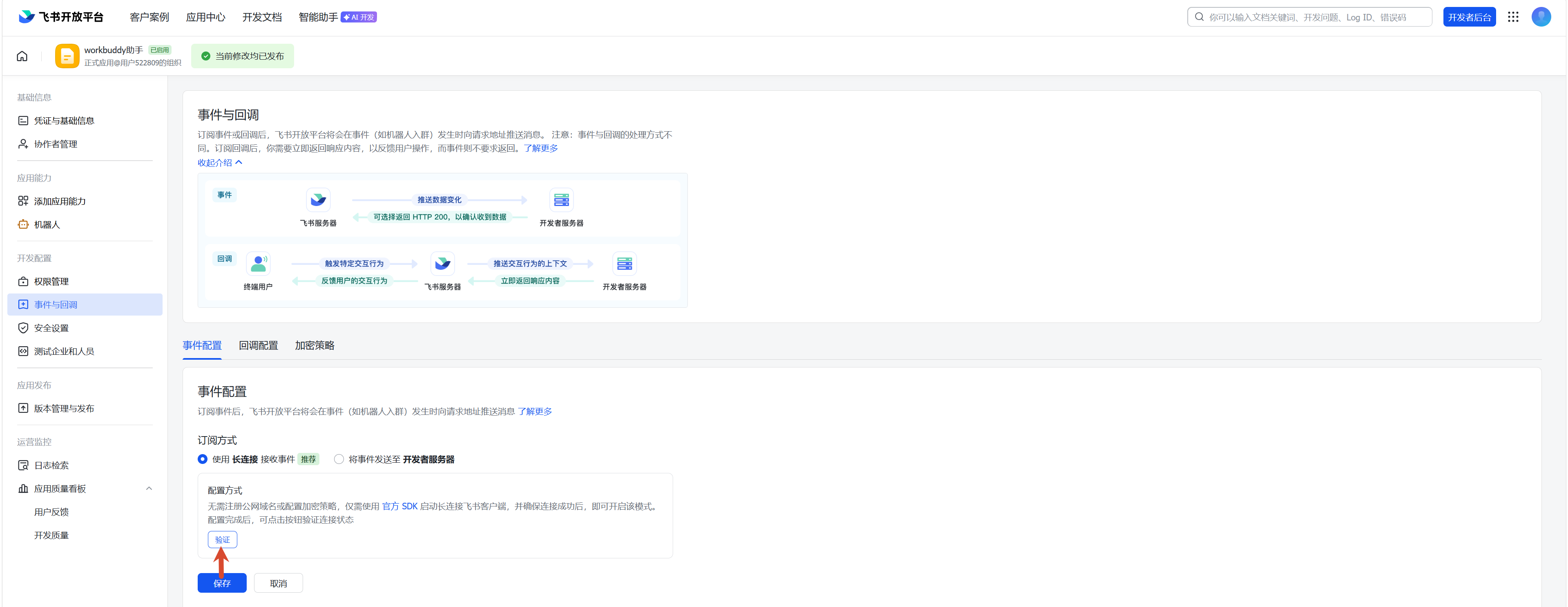
Task: Select 使用长连接接收事件 radio option
Action: [x=203, y=459]
